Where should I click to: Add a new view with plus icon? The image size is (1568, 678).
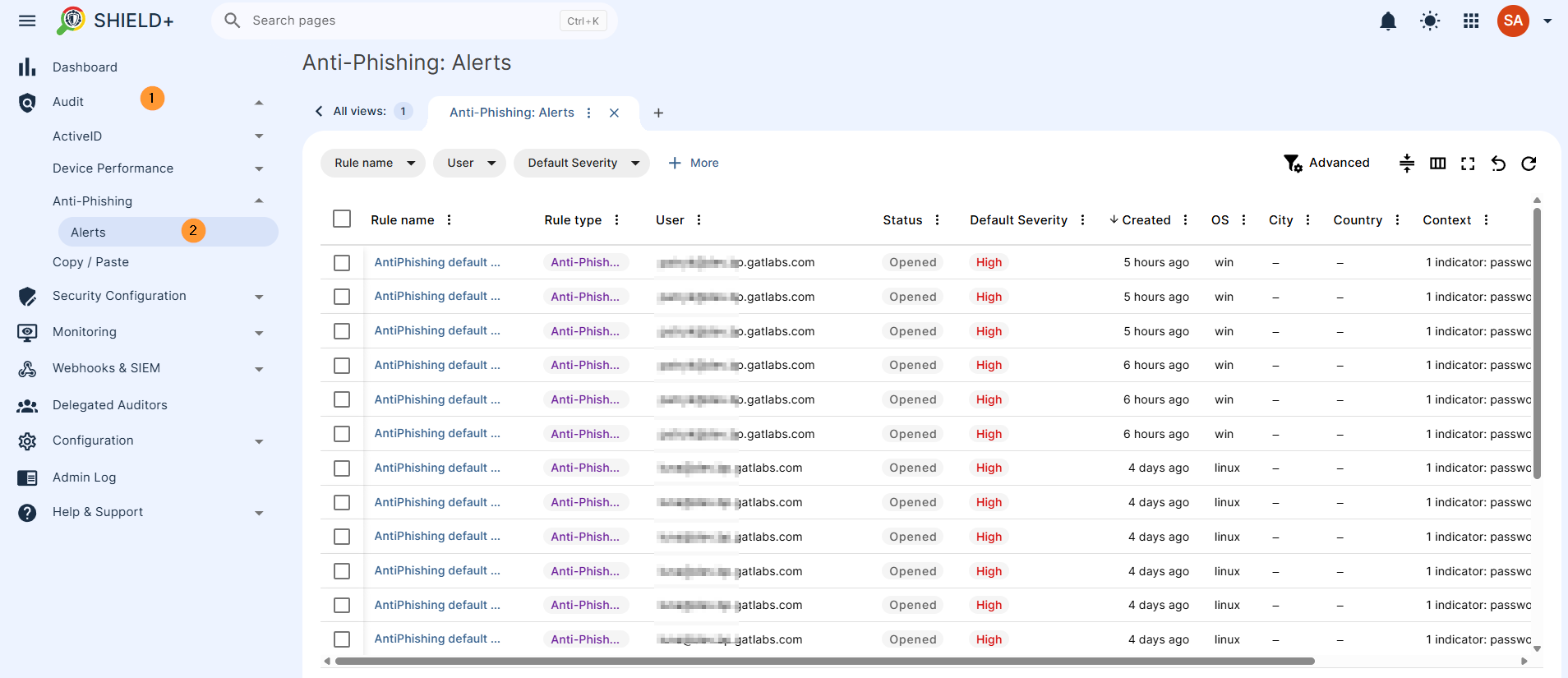click(x=658, y=113)
